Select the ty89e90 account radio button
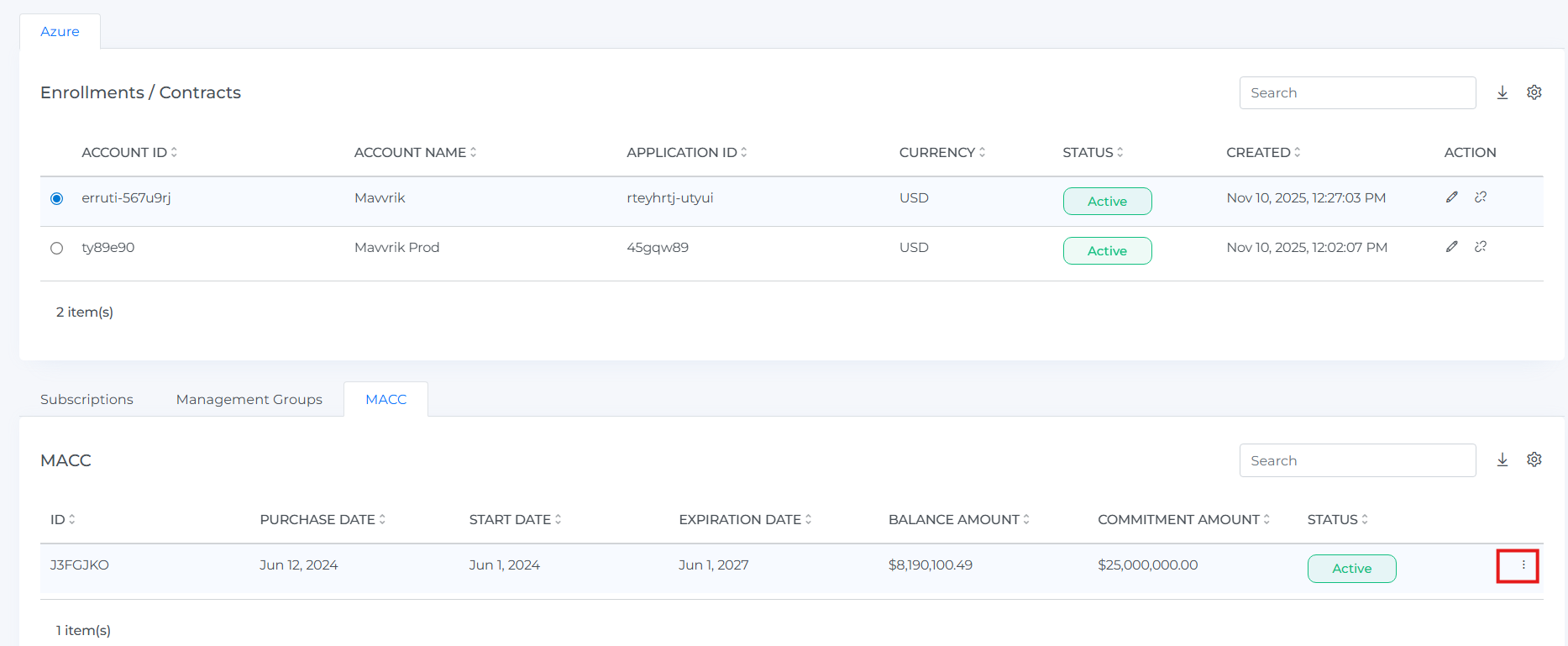The image size is (1568, 646). tap(57, 249)
